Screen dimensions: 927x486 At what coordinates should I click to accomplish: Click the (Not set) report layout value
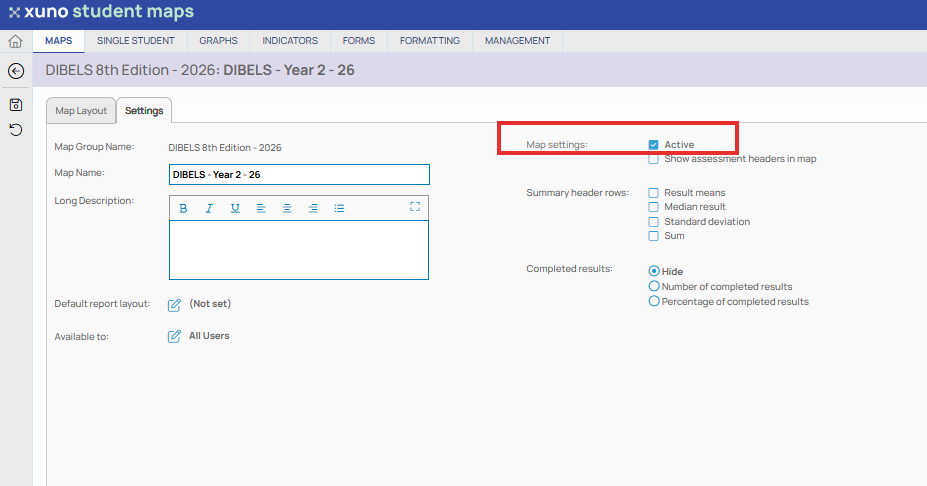[x=210, y=304]
